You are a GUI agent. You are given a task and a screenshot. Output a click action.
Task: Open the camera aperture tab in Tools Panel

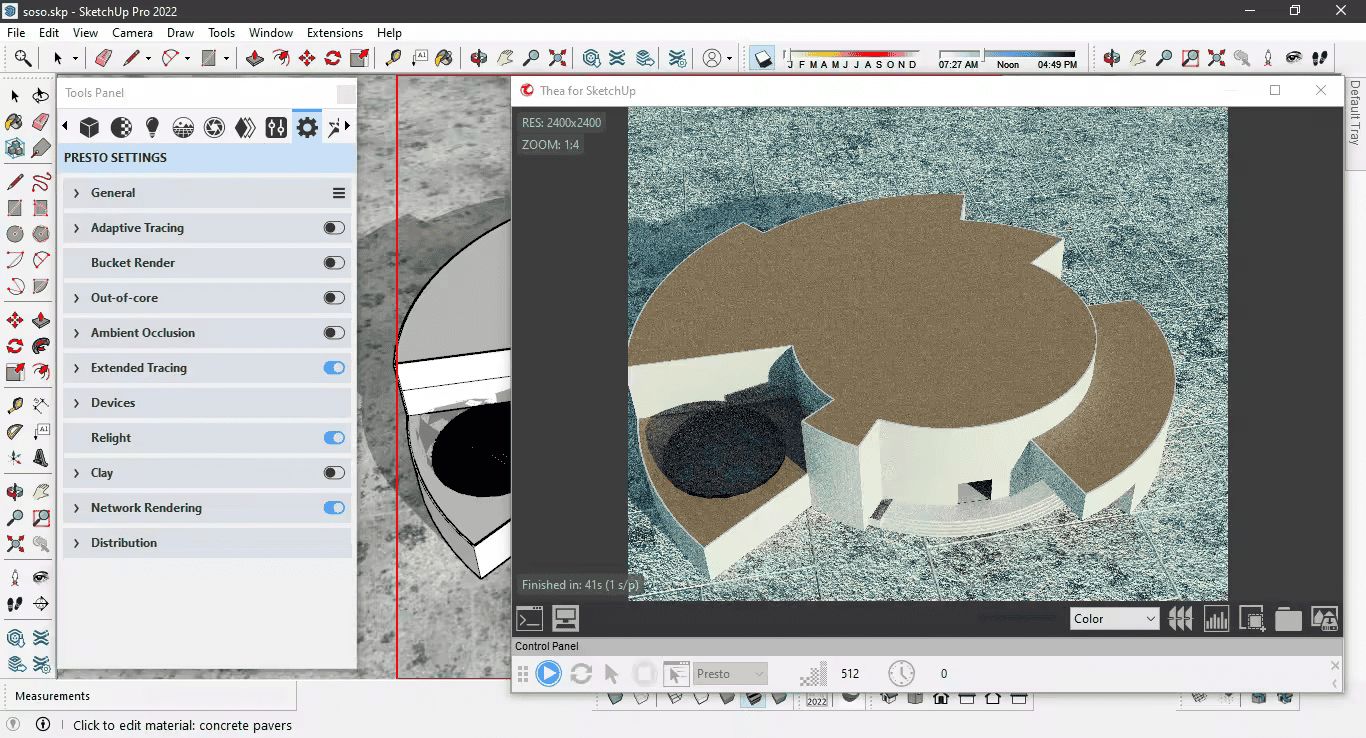point(214,127)
